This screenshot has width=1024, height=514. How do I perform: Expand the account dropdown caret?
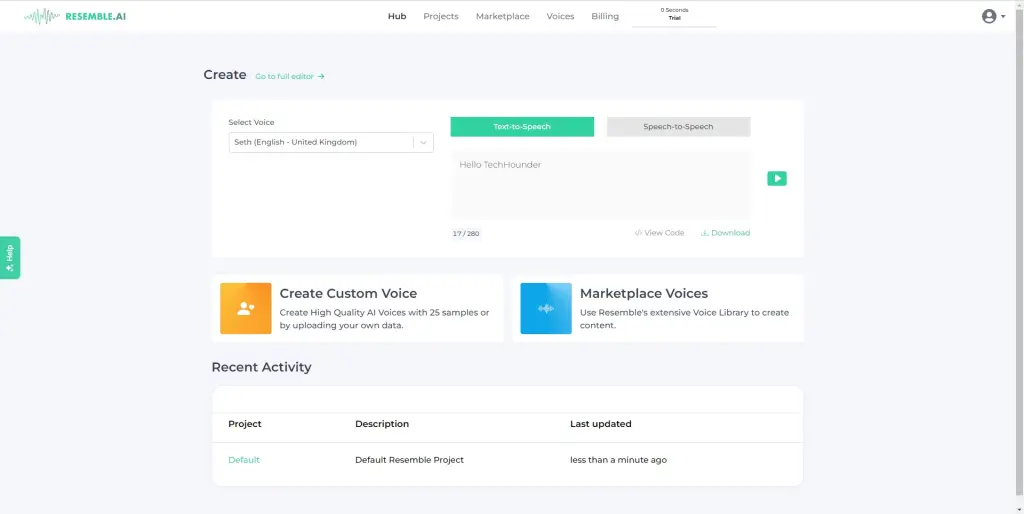point(1003,17)
